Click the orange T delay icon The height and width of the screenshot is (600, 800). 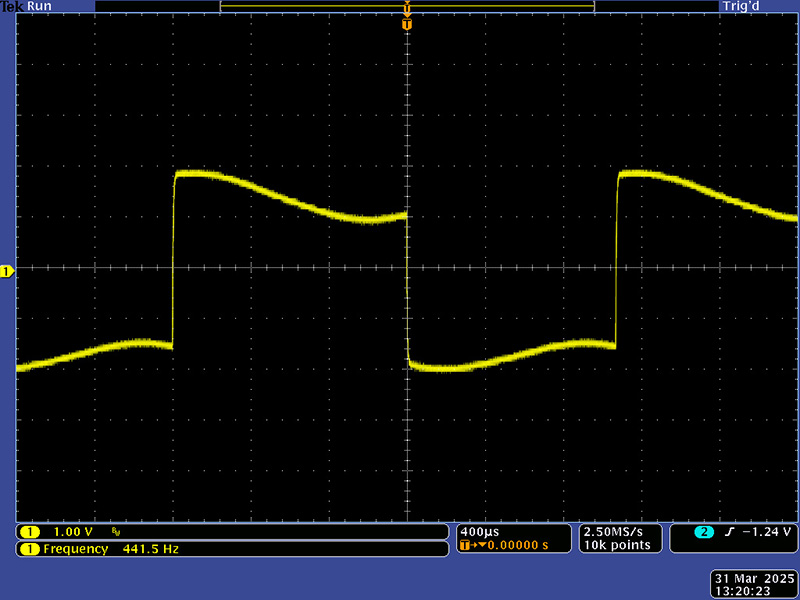point(467,545)
